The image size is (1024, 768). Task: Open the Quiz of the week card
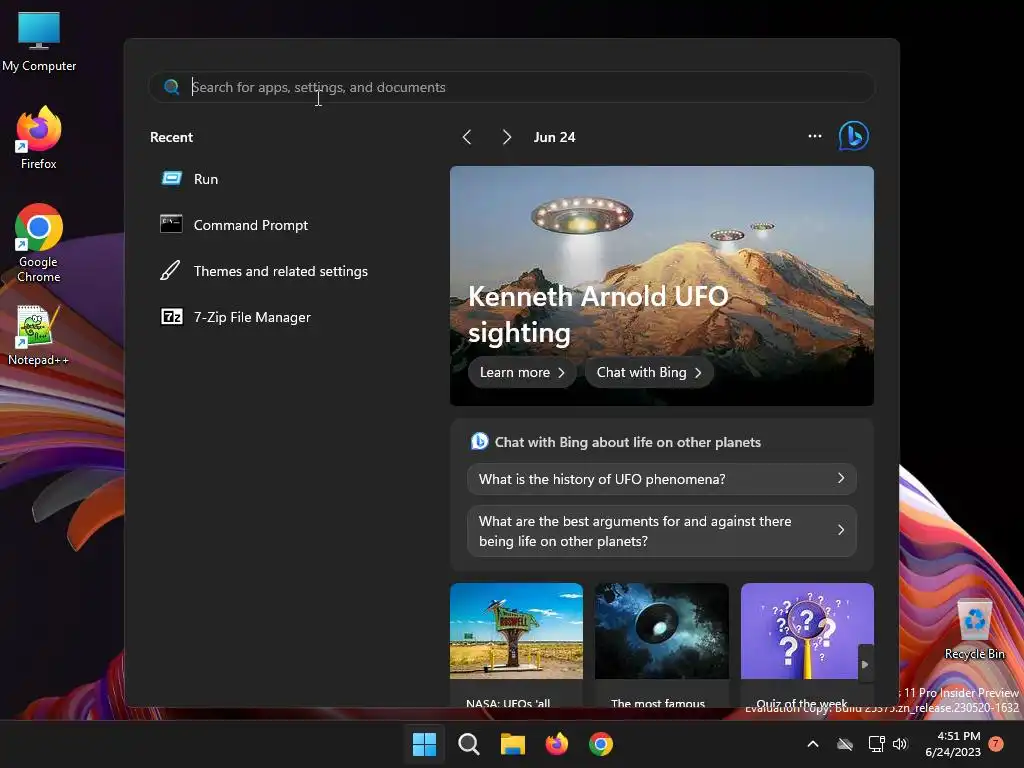pyautogui.click(x=807, y=645)
